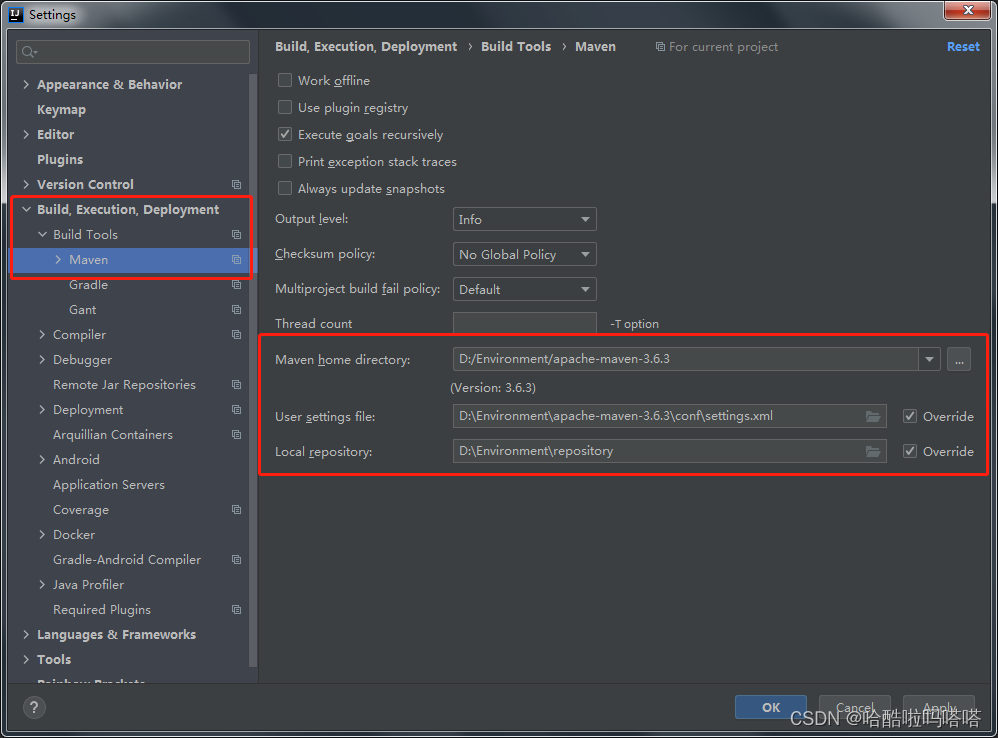The image size is (998, 738).
Task: Click the search magnifier icon in settings
Action: (29, 52)
